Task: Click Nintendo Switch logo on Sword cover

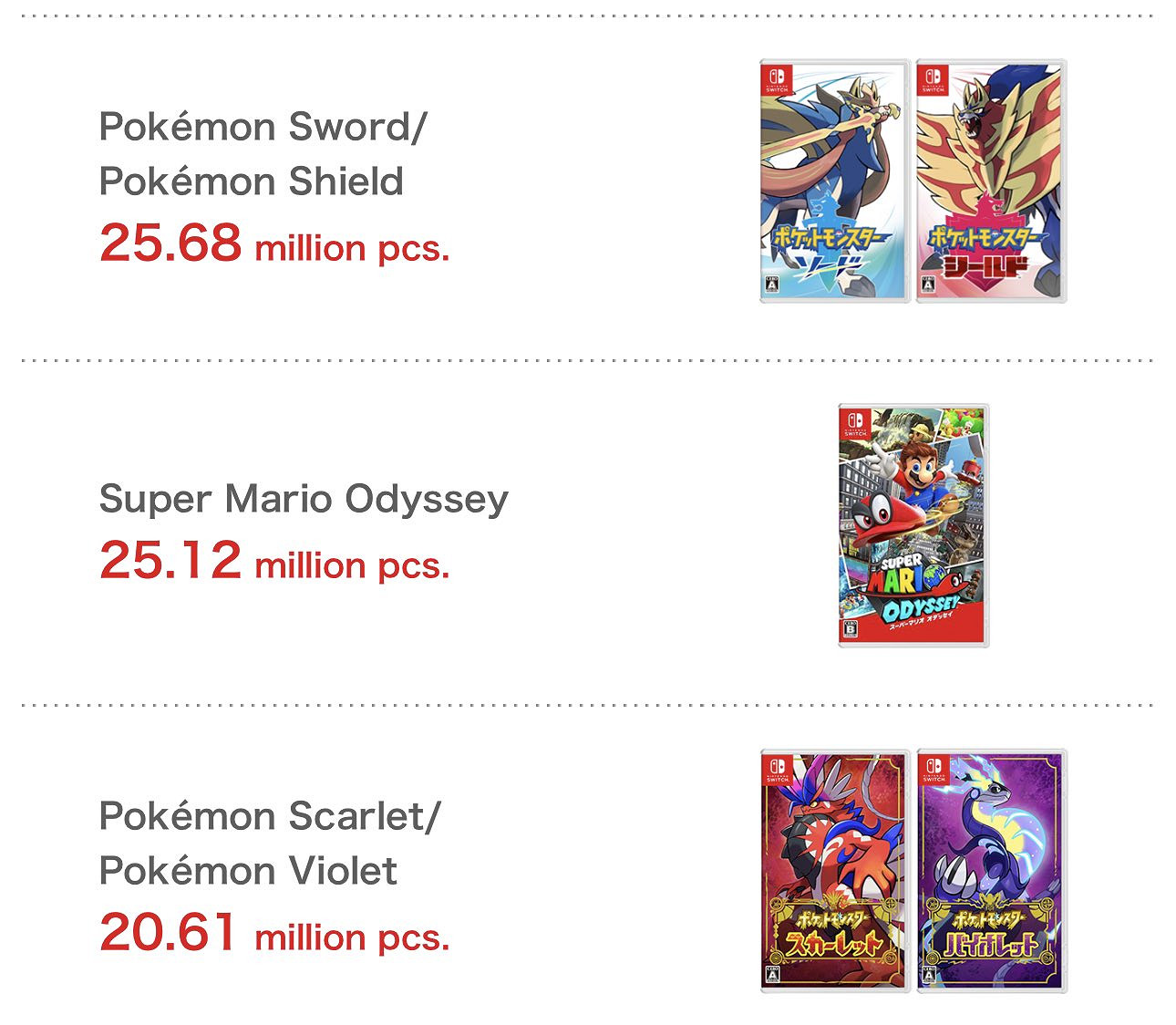Action: pos(778,79)
